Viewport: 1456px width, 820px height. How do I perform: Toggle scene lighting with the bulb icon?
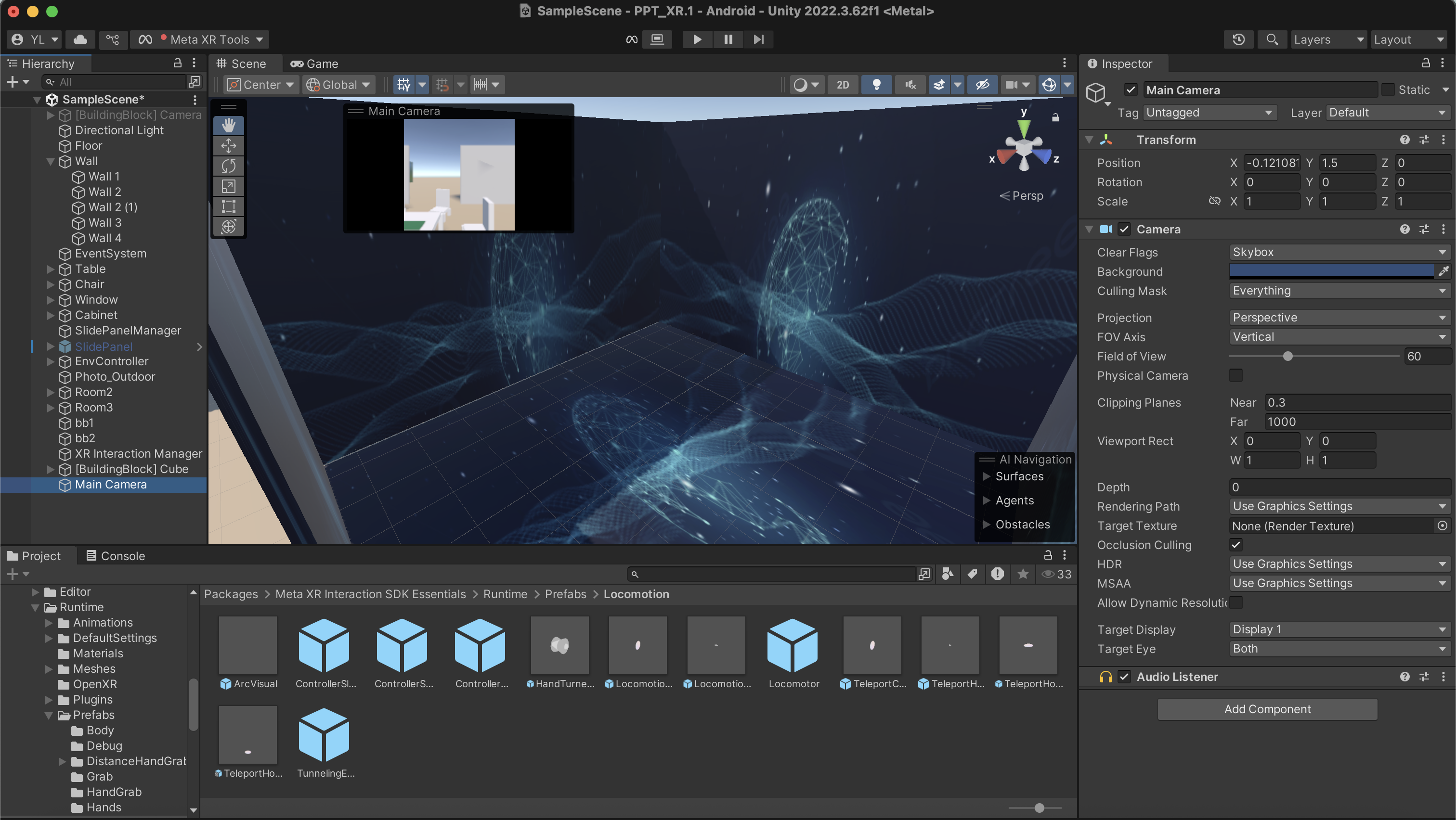(x=876, y=85)
